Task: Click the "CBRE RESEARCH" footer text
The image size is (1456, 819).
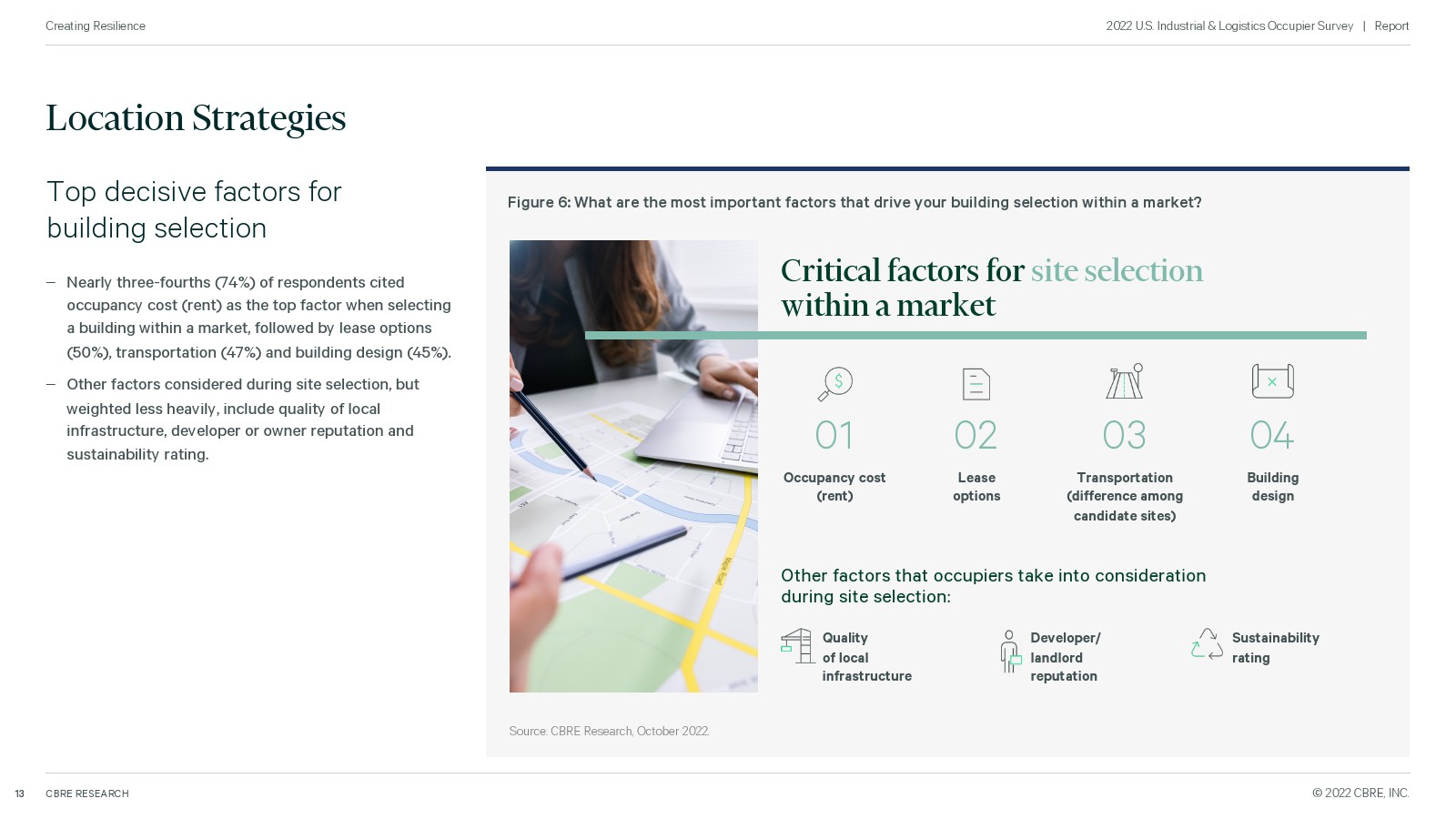Action: tap(87, 794)
